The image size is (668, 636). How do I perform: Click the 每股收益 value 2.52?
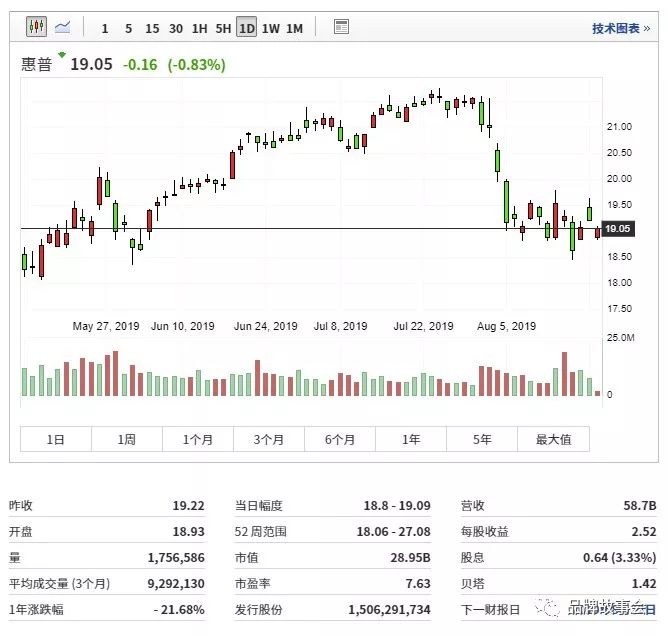pyautogui.click(x=644, y=532)
